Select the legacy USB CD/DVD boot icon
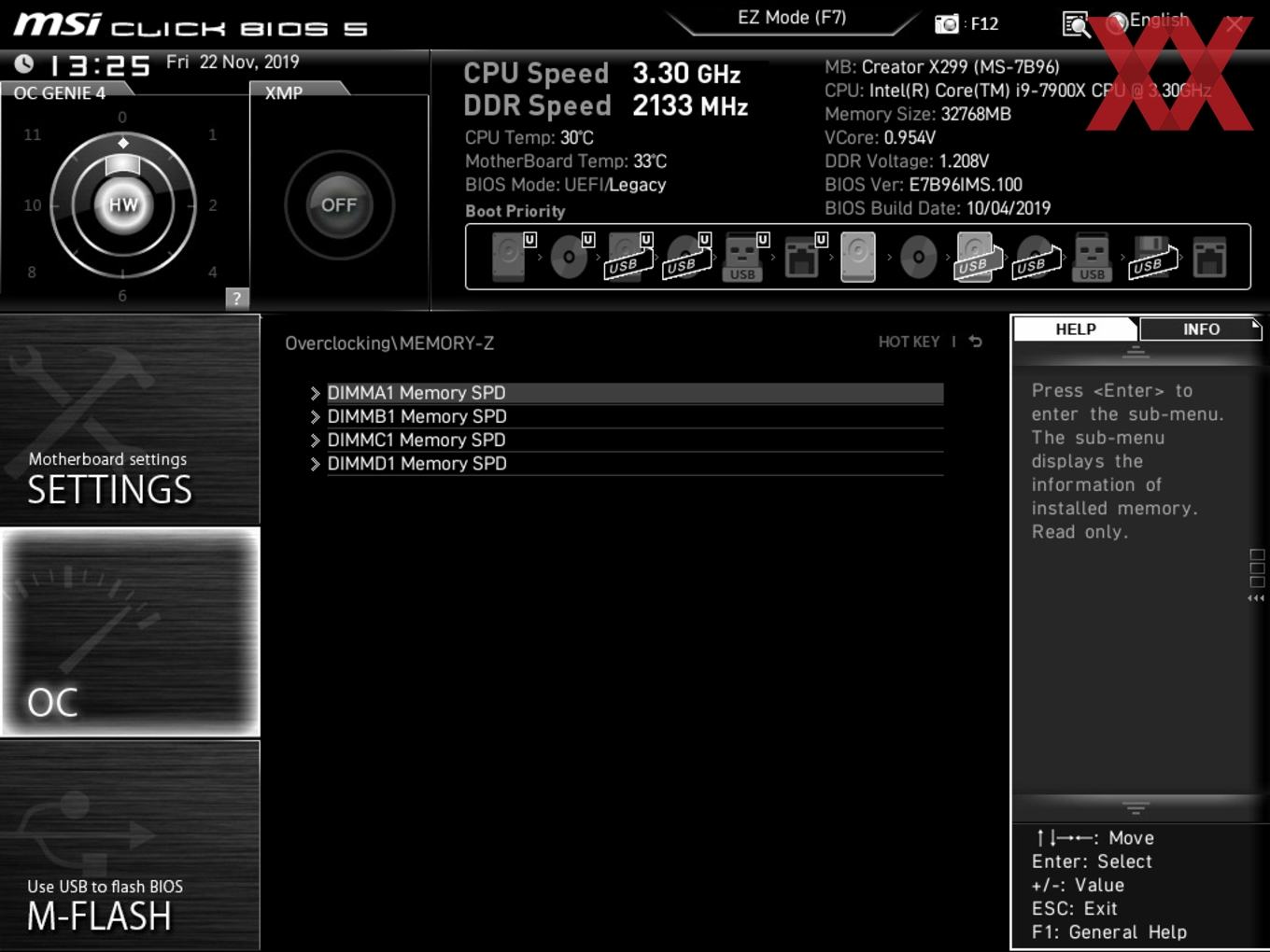 (1036, 257)
